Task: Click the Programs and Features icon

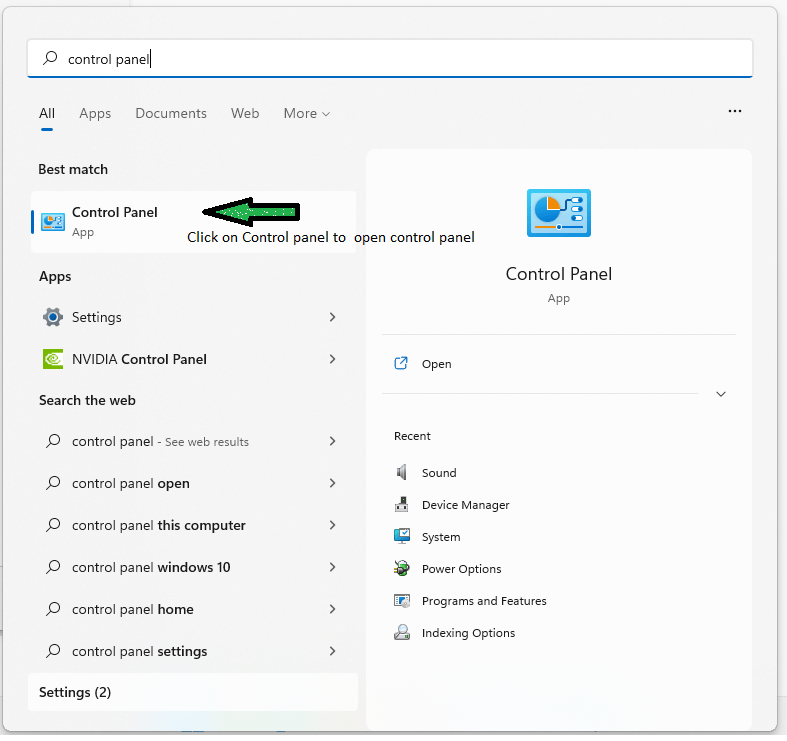Action: click(402, 601)
